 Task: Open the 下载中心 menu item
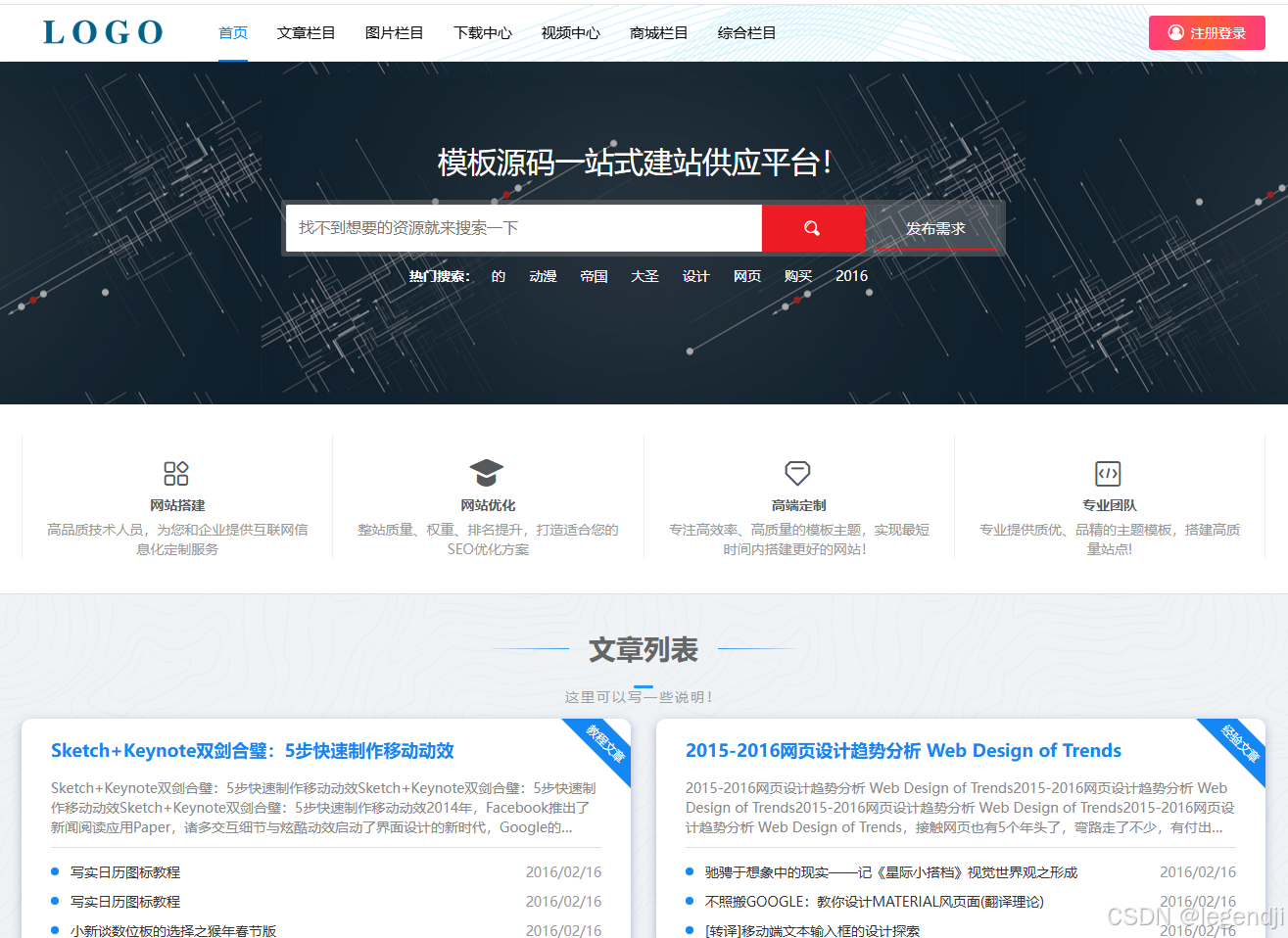click(x=483, y=32)
